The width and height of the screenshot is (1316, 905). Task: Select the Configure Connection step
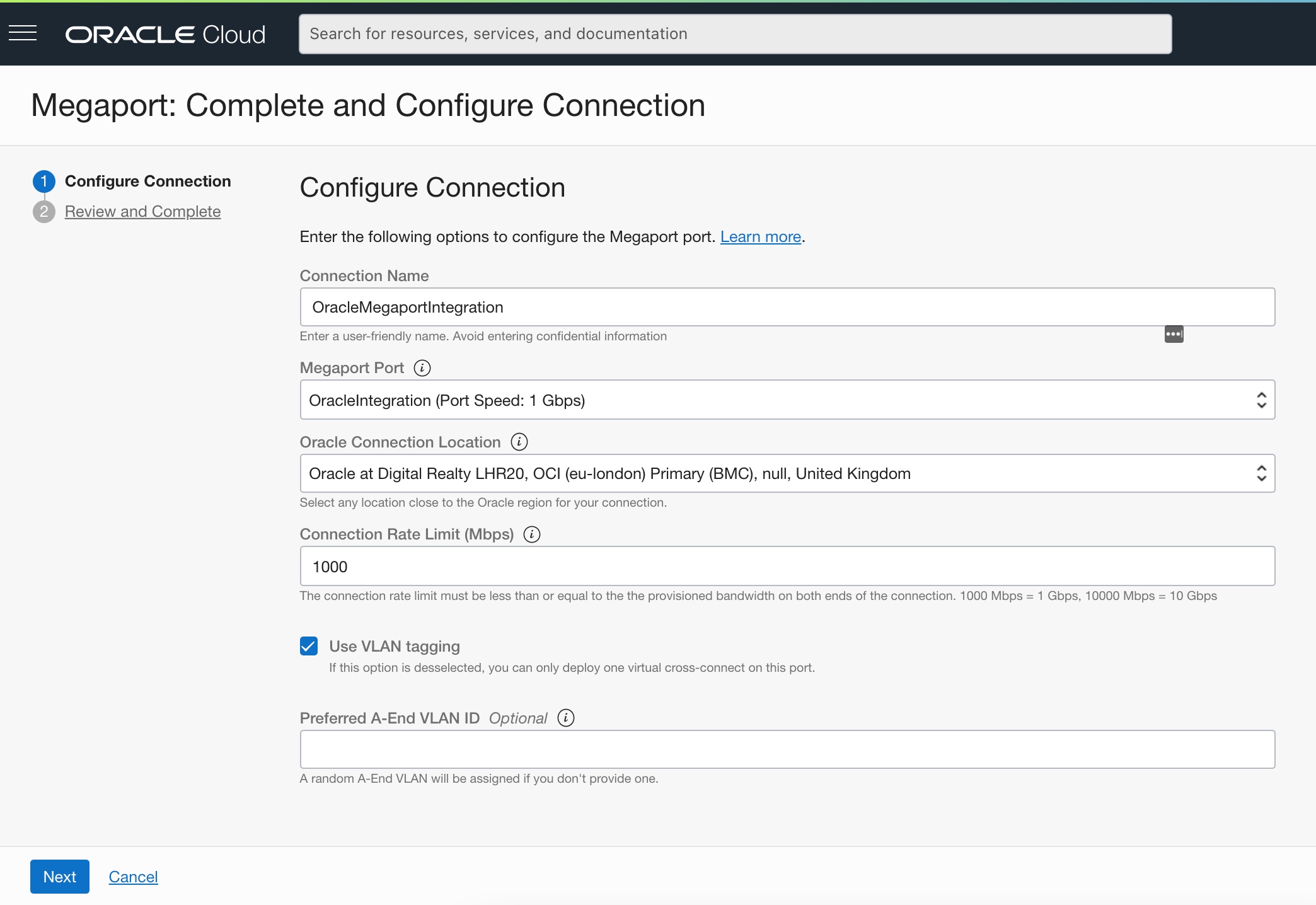click(147, 182)
